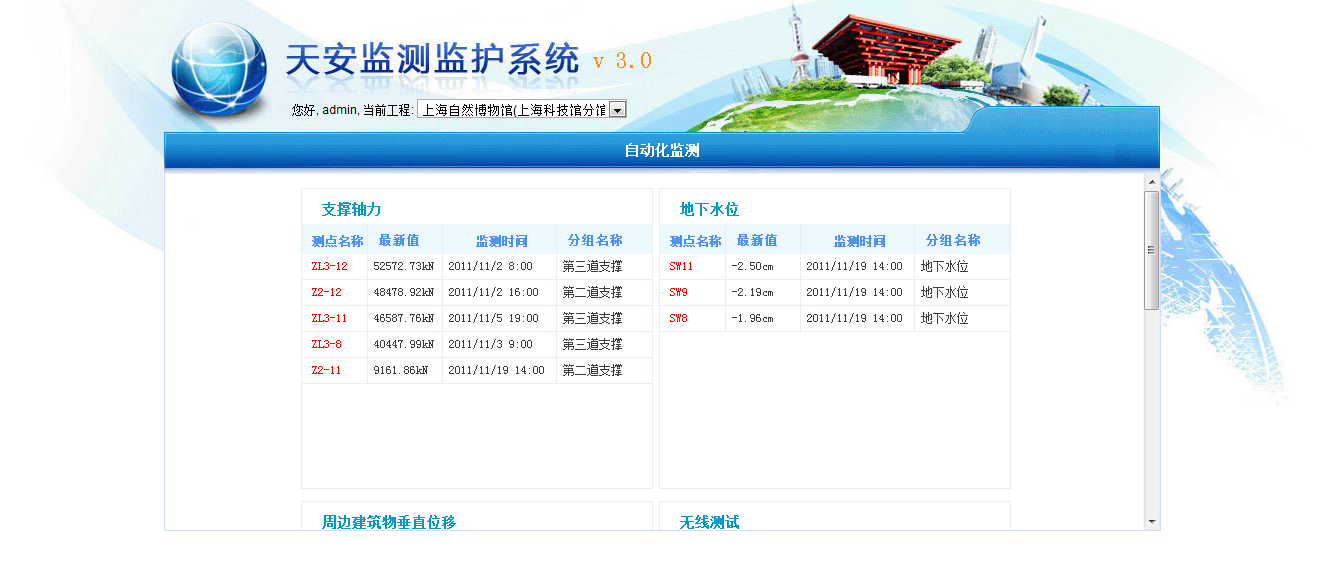Click 分组名称 header in 地下水位 table
1324x561 pixels.
pos(953,240)
